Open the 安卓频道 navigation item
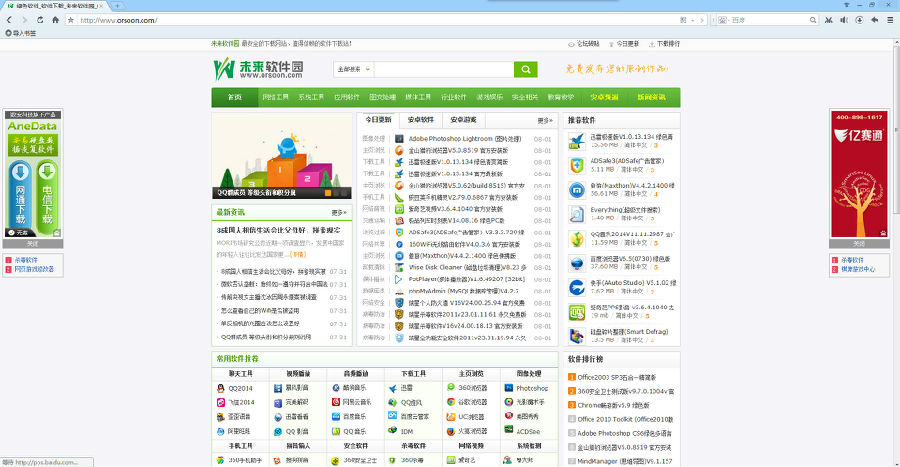 [x=604, y=98]
